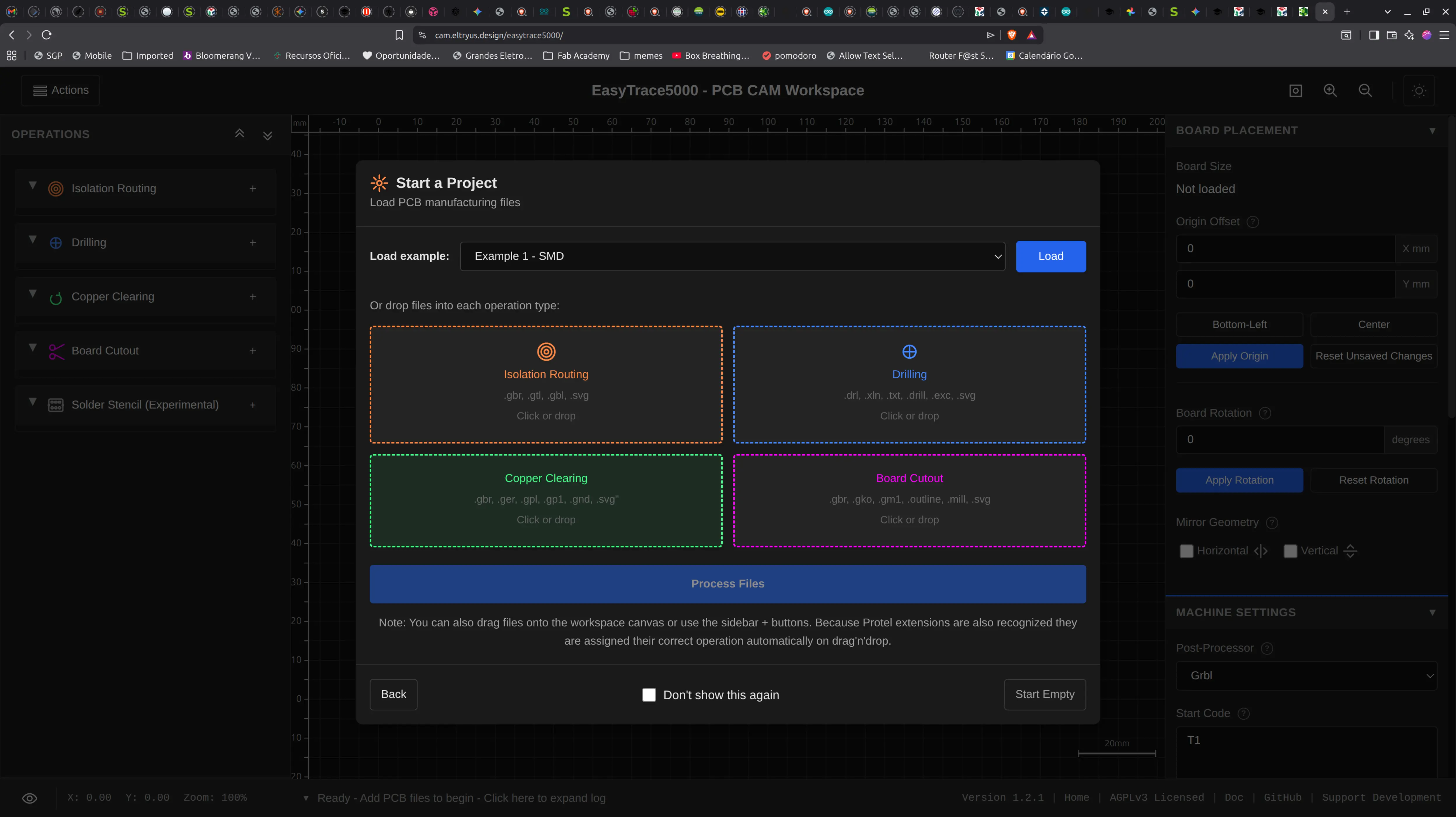Collapse all operations with double-chevron up

click(240, 134)
